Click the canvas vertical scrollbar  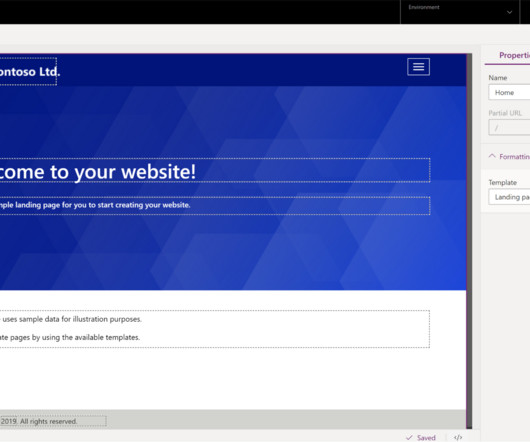click(469, 241)
